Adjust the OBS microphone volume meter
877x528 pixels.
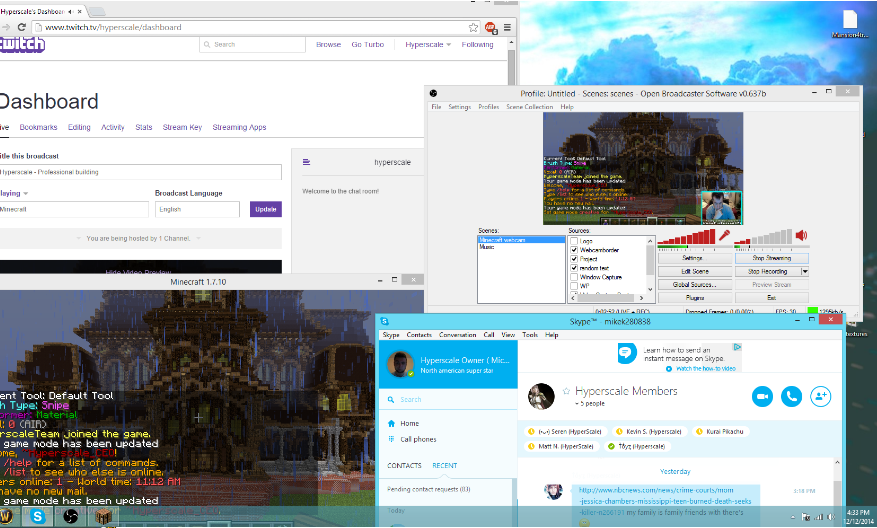click(686, 238)
